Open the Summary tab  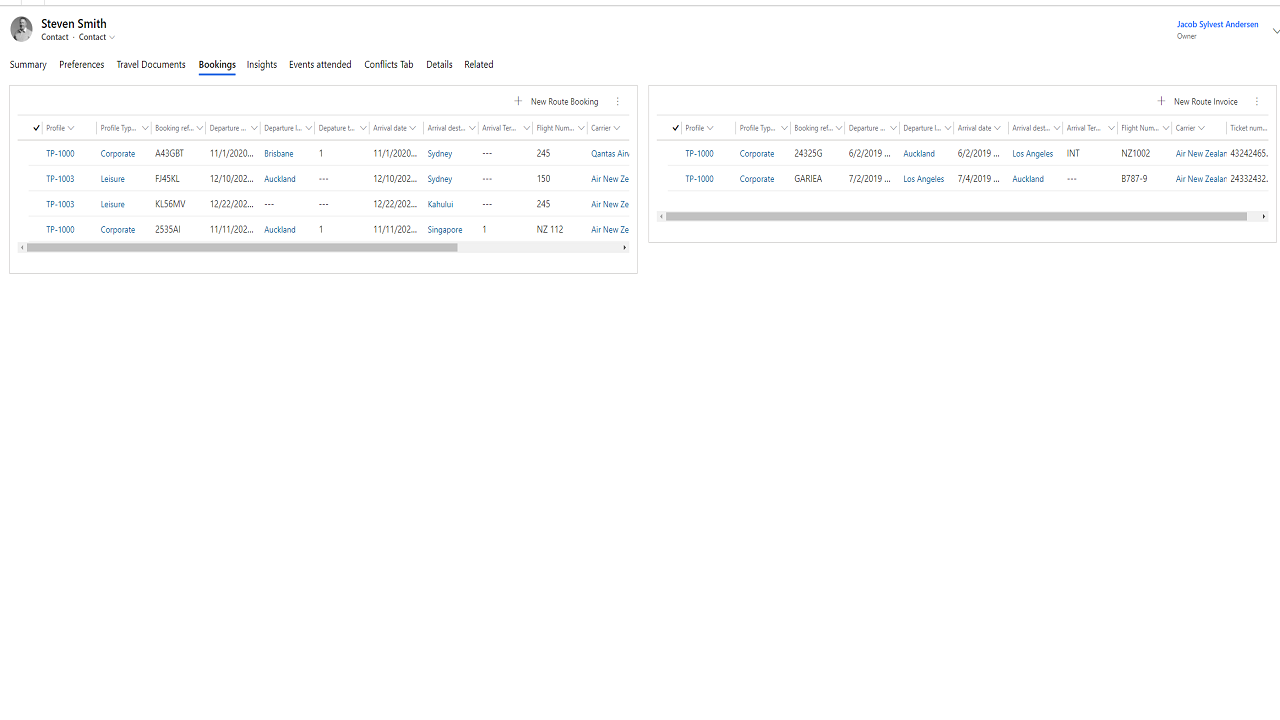(28, 65)
